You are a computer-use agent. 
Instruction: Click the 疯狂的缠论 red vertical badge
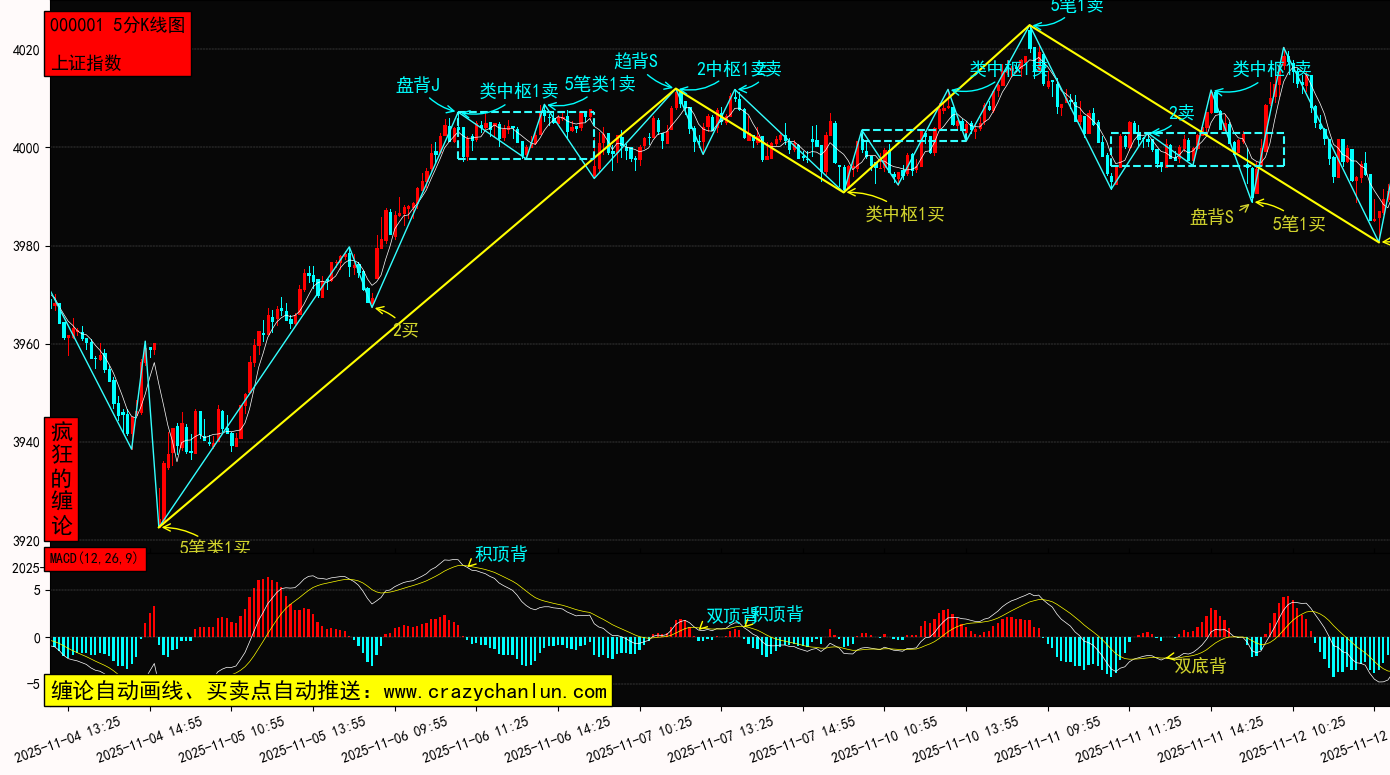coord(62,479)
